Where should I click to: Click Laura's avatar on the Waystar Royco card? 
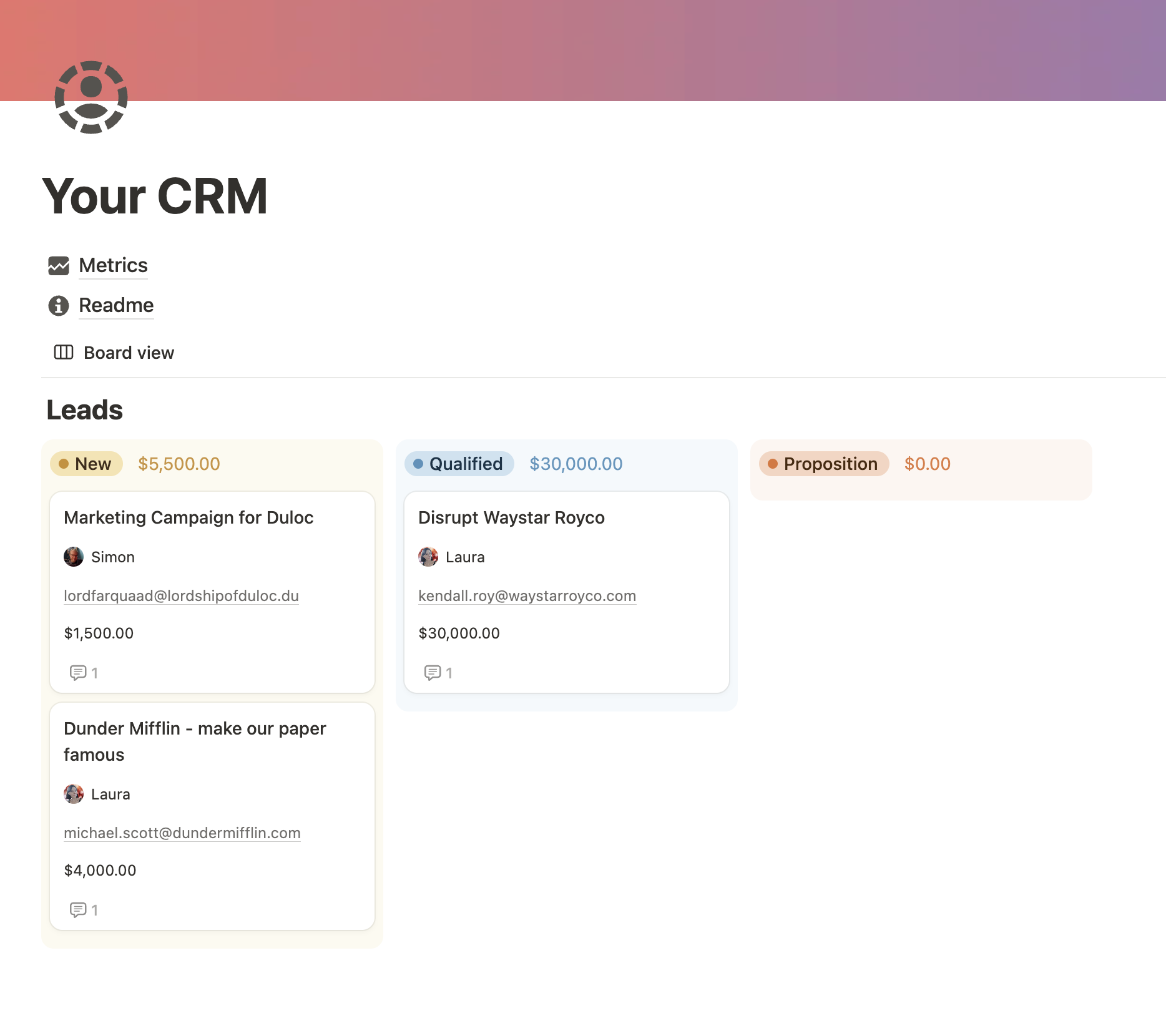click(x=428, y=557)
